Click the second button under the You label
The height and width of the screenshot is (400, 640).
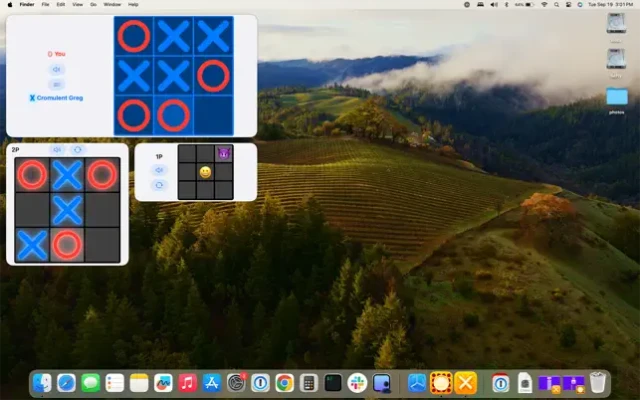click(x=57, y=84)
